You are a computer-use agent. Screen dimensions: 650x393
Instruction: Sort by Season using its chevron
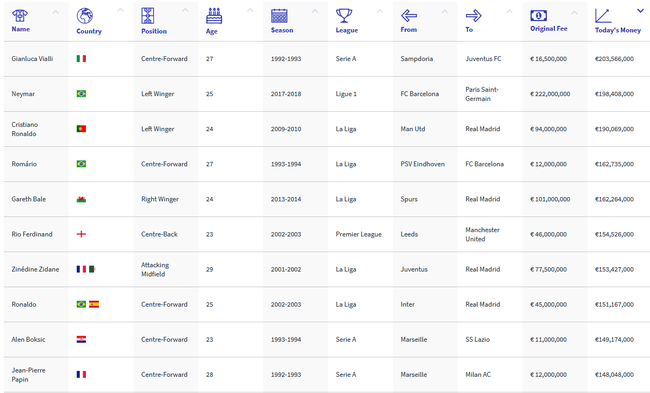point(315,11)
